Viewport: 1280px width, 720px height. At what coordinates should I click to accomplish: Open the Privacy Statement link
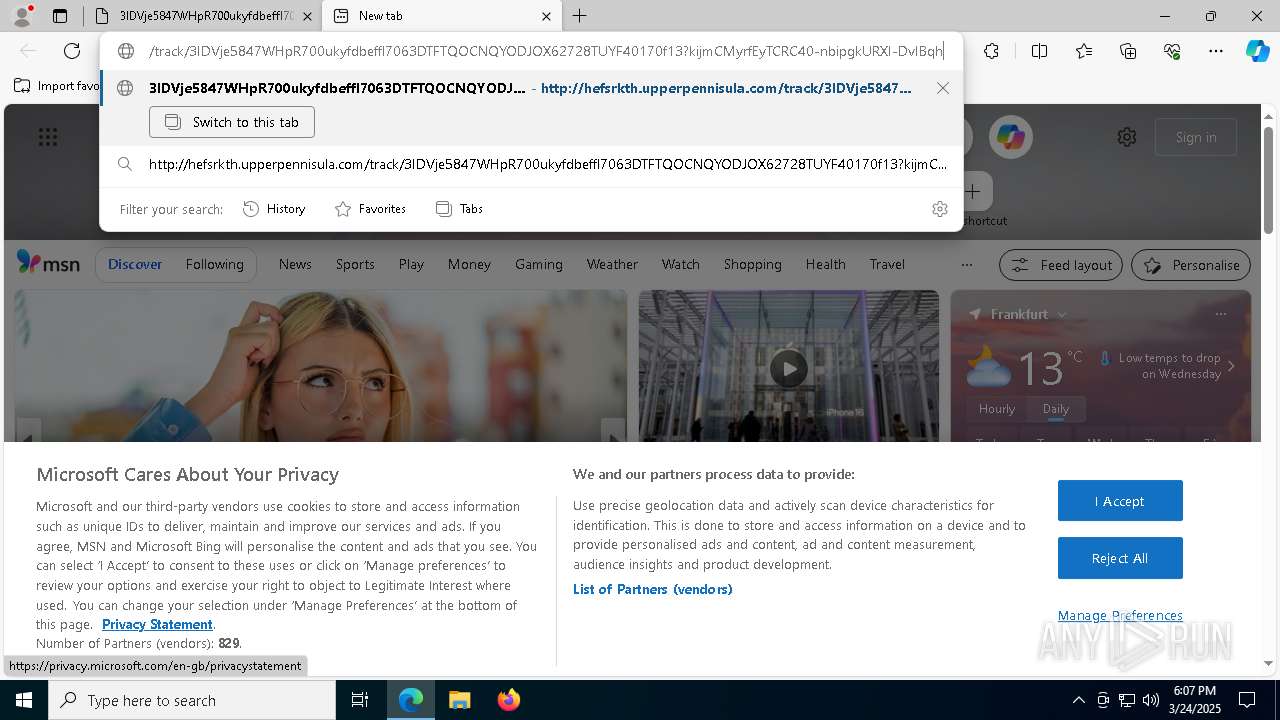[x=157, y=624]
